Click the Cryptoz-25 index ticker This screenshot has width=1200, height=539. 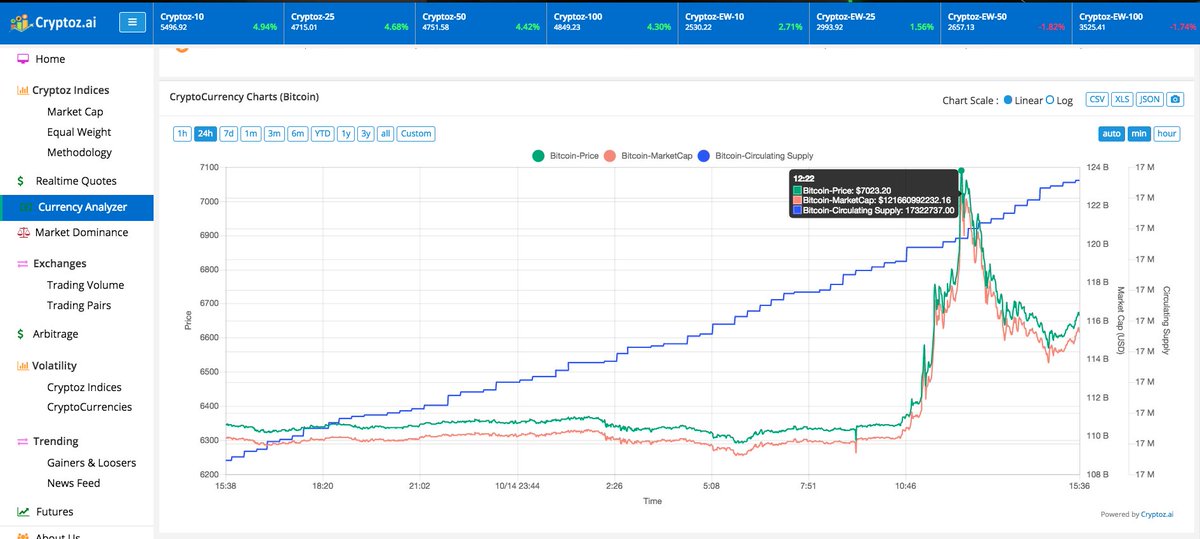pyautogui.click(x=349, y=21)
